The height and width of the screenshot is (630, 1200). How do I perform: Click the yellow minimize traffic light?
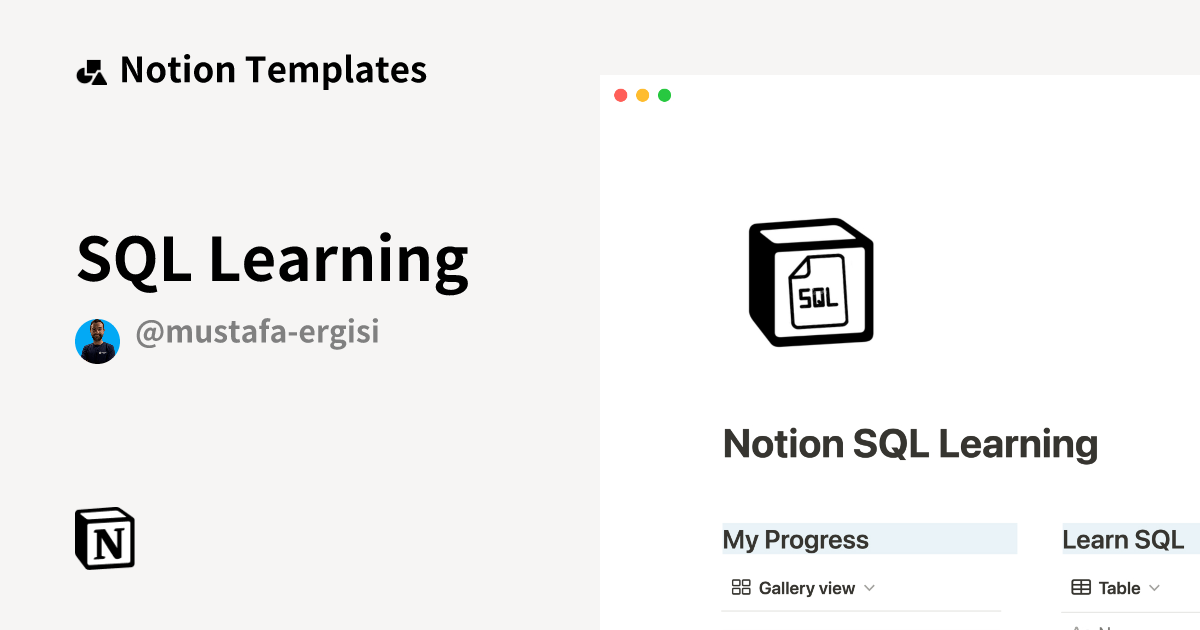tap(642, 95)
